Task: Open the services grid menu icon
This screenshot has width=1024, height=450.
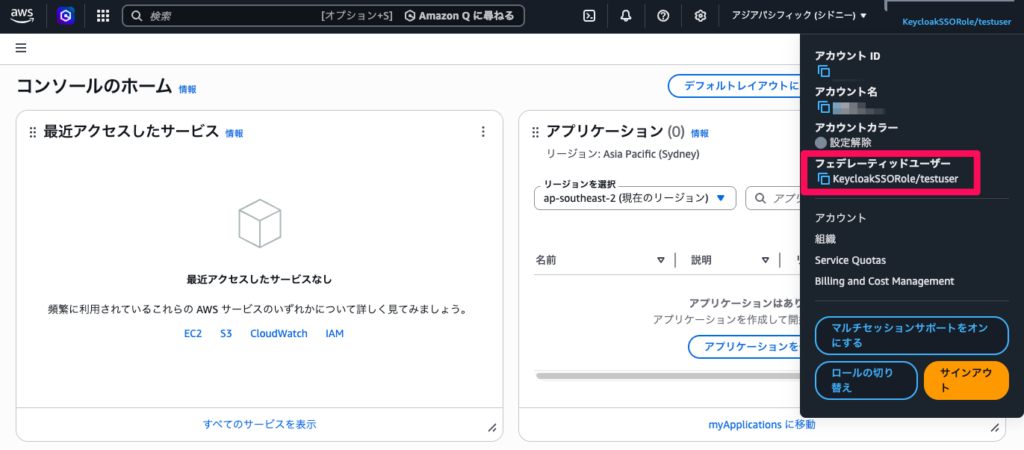Action: click(103, 16)
